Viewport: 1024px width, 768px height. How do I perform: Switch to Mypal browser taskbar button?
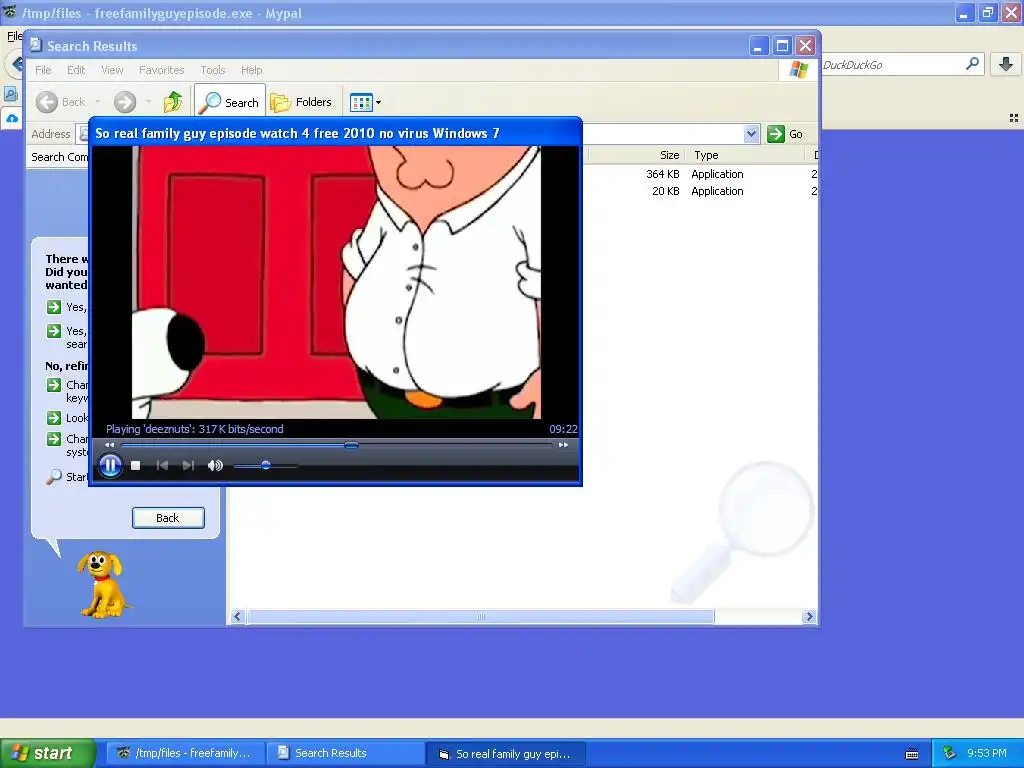186,753
